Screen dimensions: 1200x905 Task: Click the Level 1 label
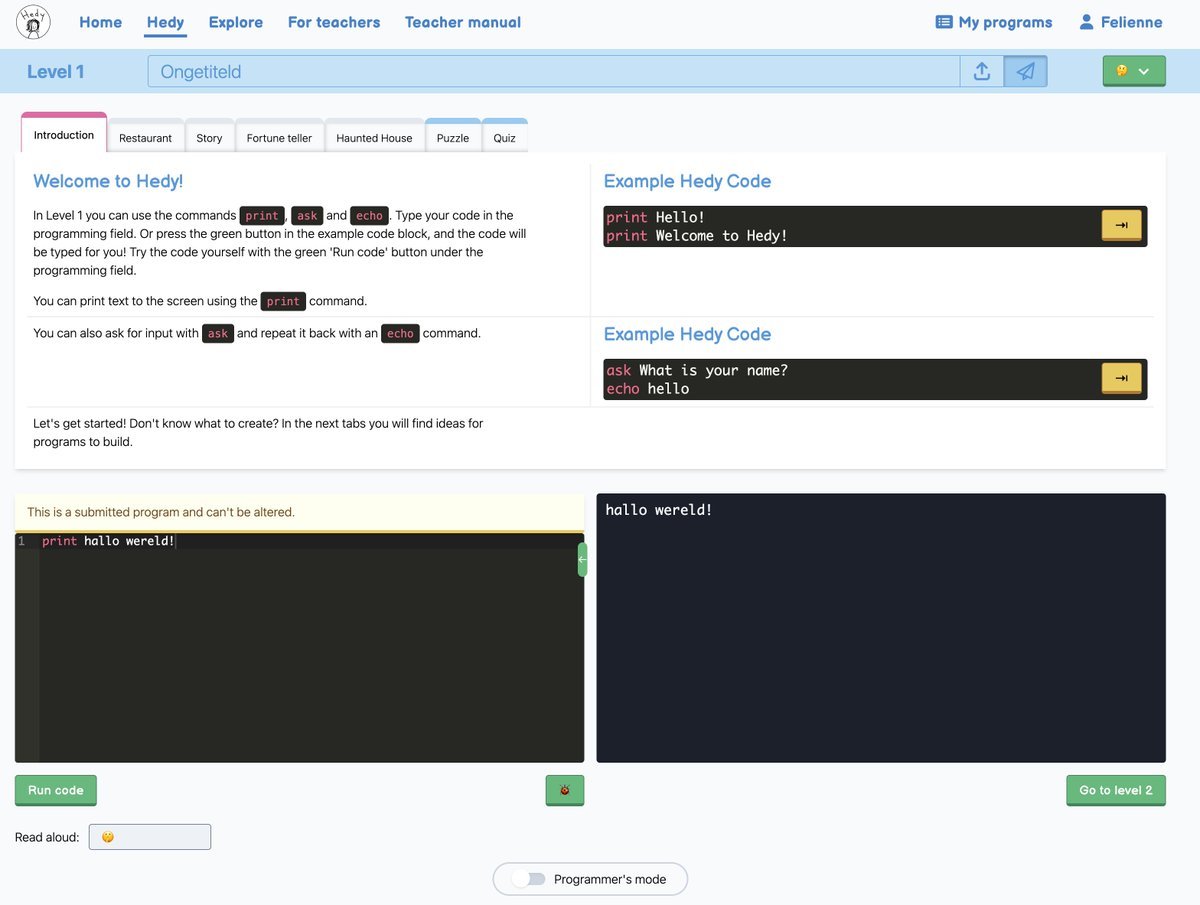pyautogui.click(x=56, y=72)
